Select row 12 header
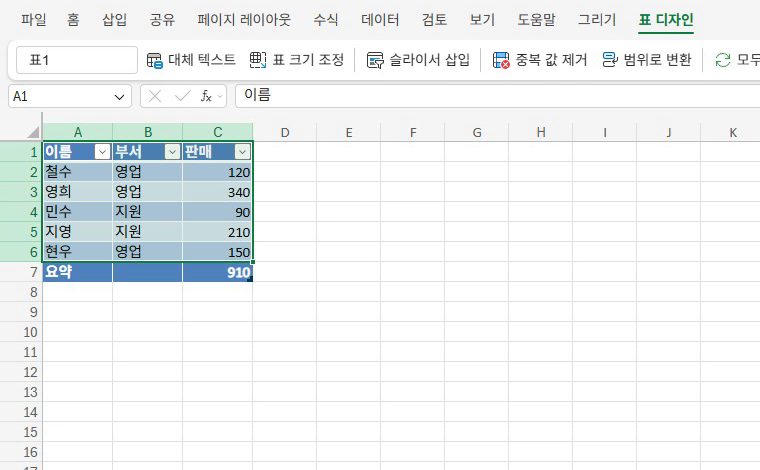The width and height of the screenshot is (760, 470). [21, 372]
